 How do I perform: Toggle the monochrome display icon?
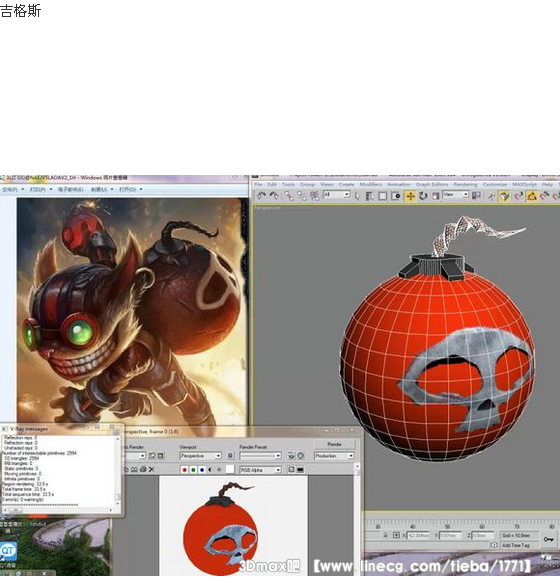(x=219, y=470)
